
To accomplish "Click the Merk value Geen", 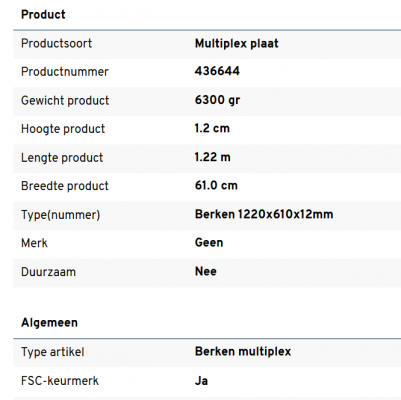I will coord(209,243).
